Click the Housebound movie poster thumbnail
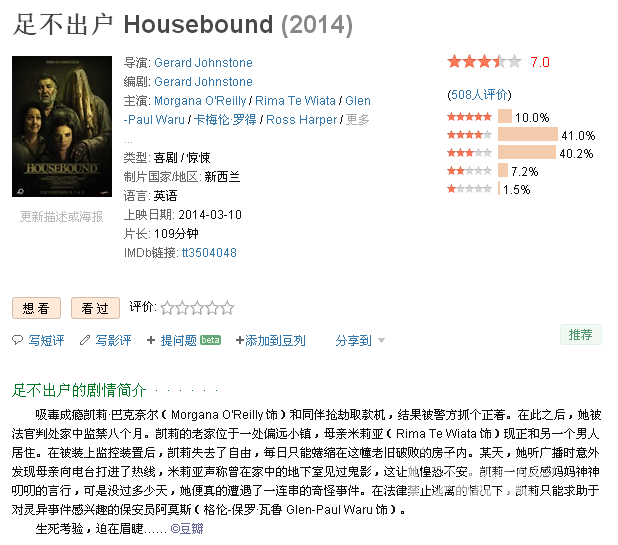Viewport: 618px width, 545px height. (62, 126)
